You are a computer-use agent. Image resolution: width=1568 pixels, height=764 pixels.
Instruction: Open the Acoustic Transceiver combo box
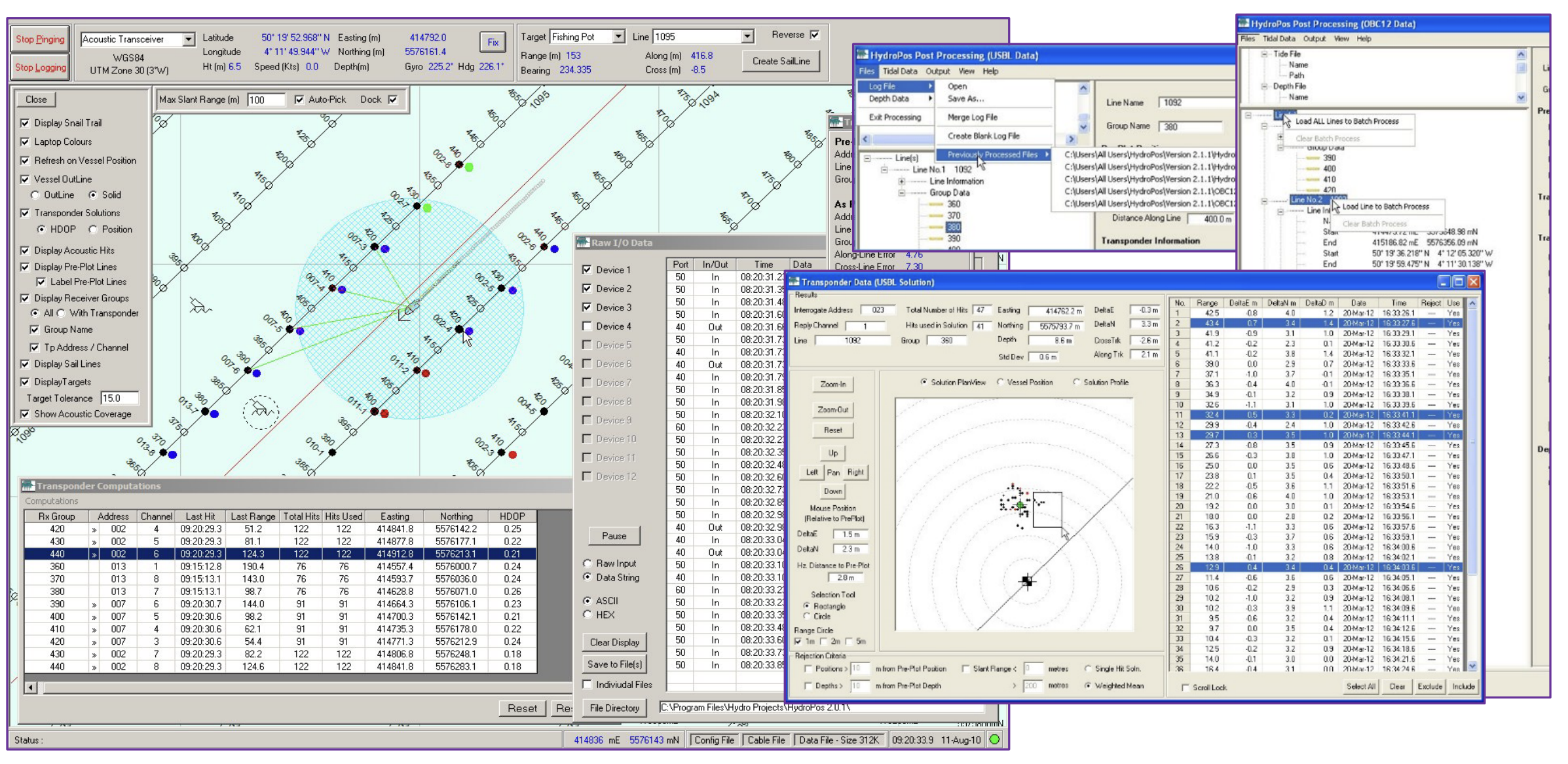188,39
